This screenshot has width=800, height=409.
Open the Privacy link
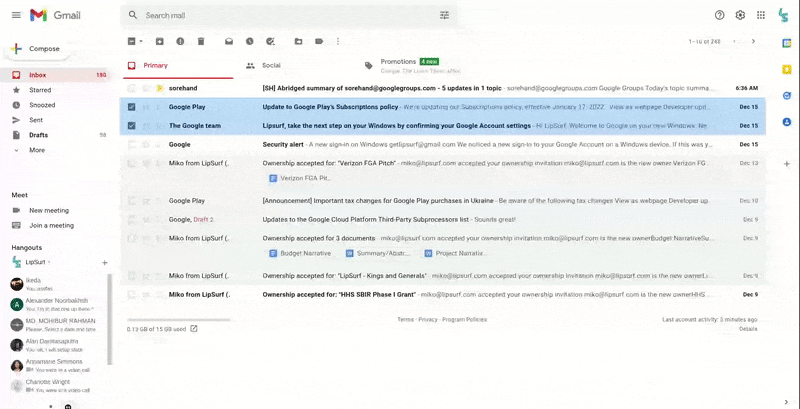pos(428,320)
